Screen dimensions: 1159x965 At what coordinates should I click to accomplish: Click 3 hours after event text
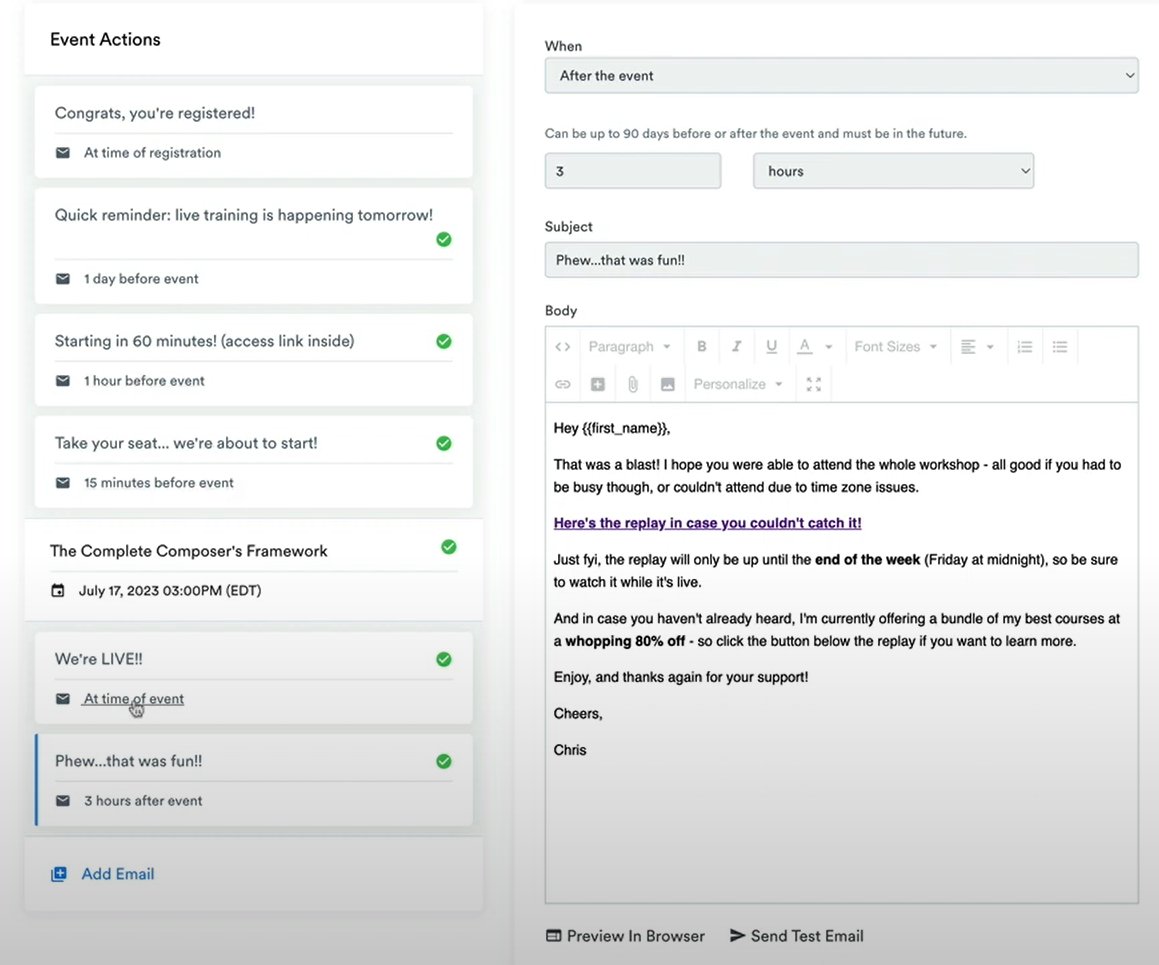click(143, 801)
